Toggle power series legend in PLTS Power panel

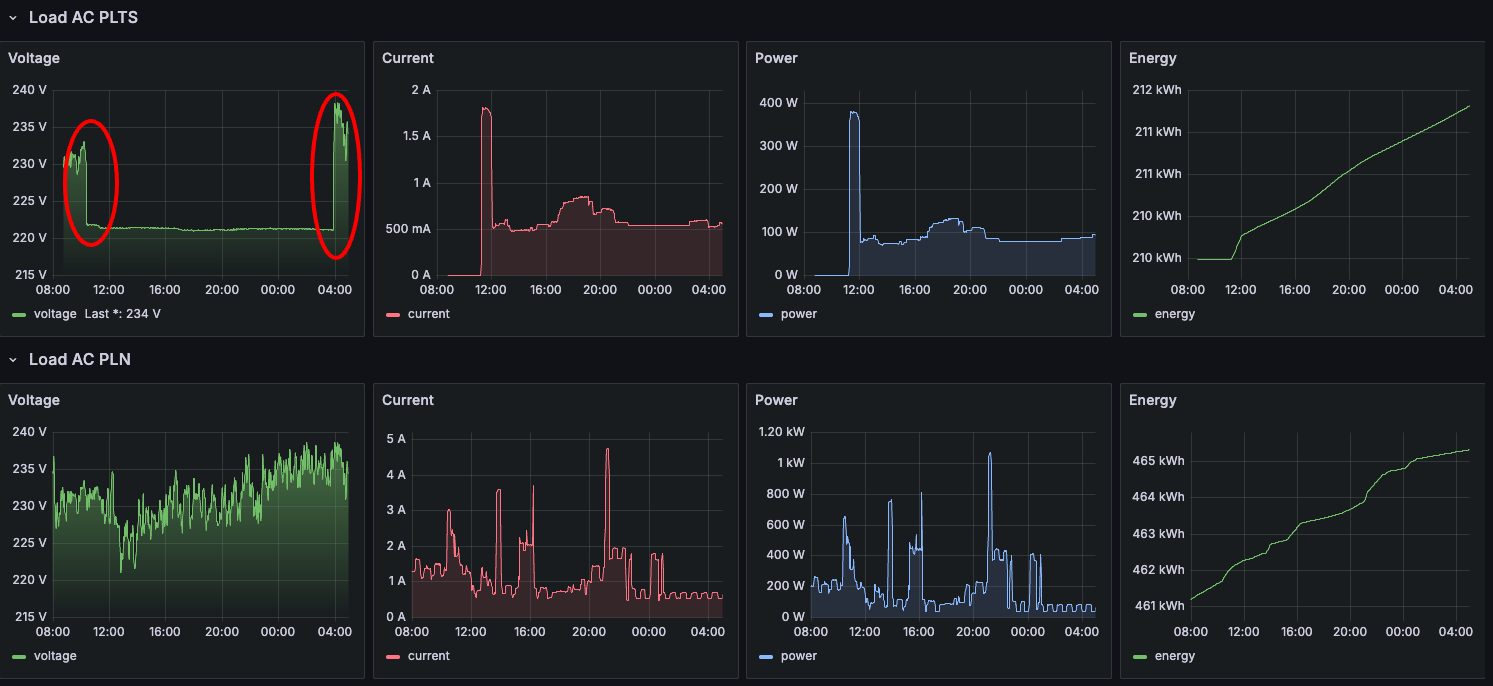click(x=798, y=314)
